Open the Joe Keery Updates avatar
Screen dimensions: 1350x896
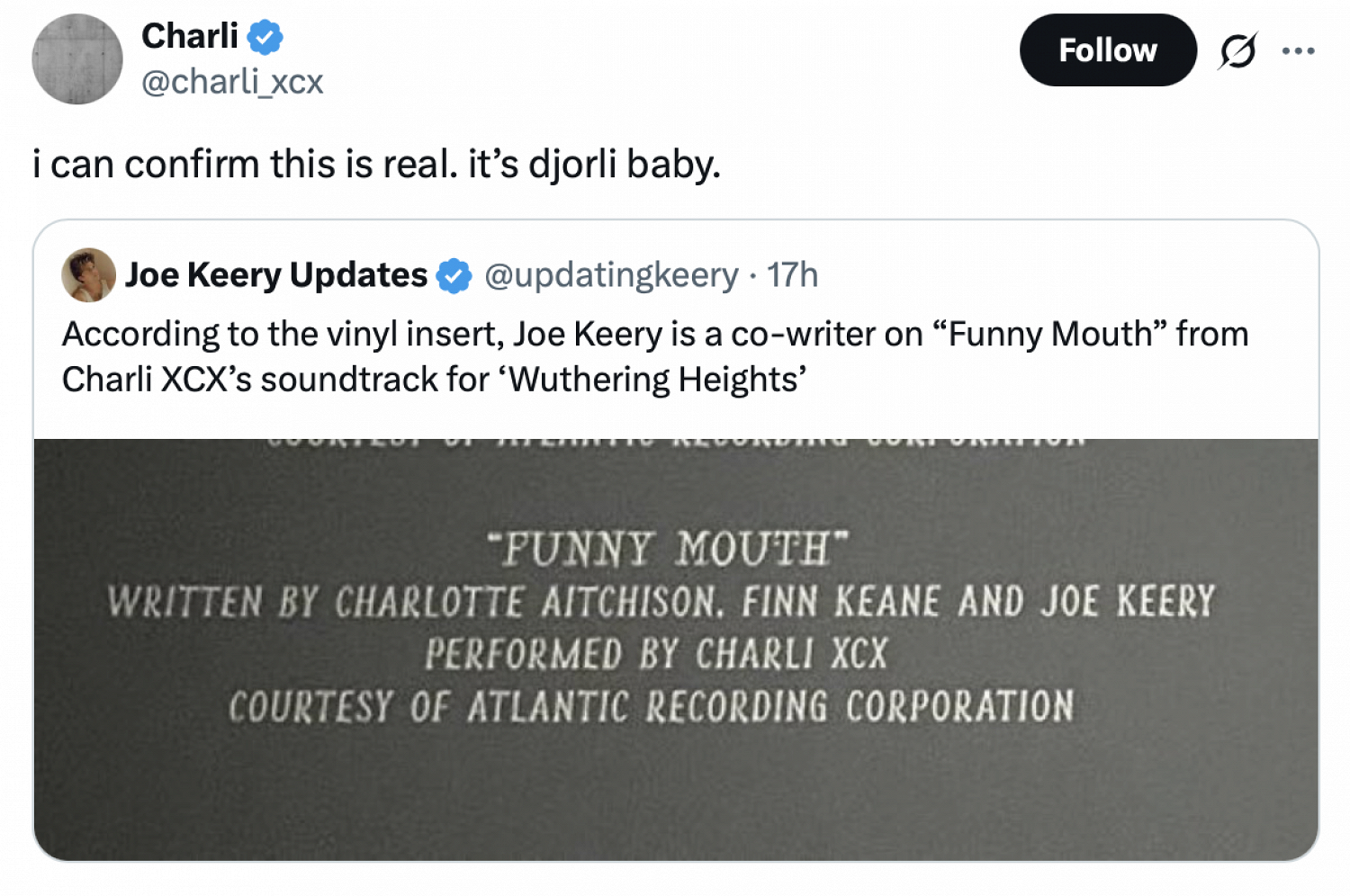(88, 275)
